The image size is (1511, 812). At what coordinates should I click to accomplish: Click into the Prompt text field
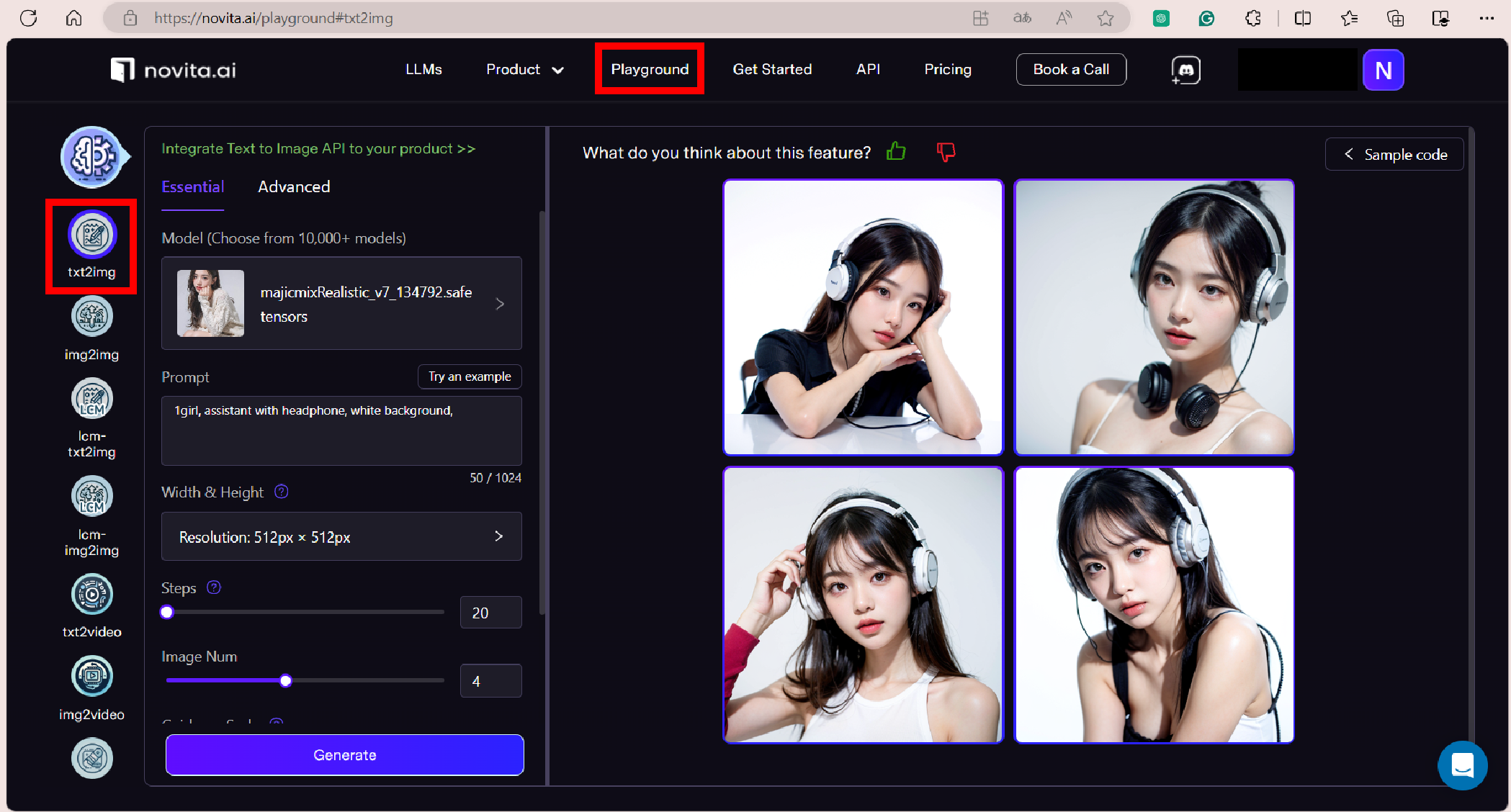pyautogui.click(x=341, y=430)
